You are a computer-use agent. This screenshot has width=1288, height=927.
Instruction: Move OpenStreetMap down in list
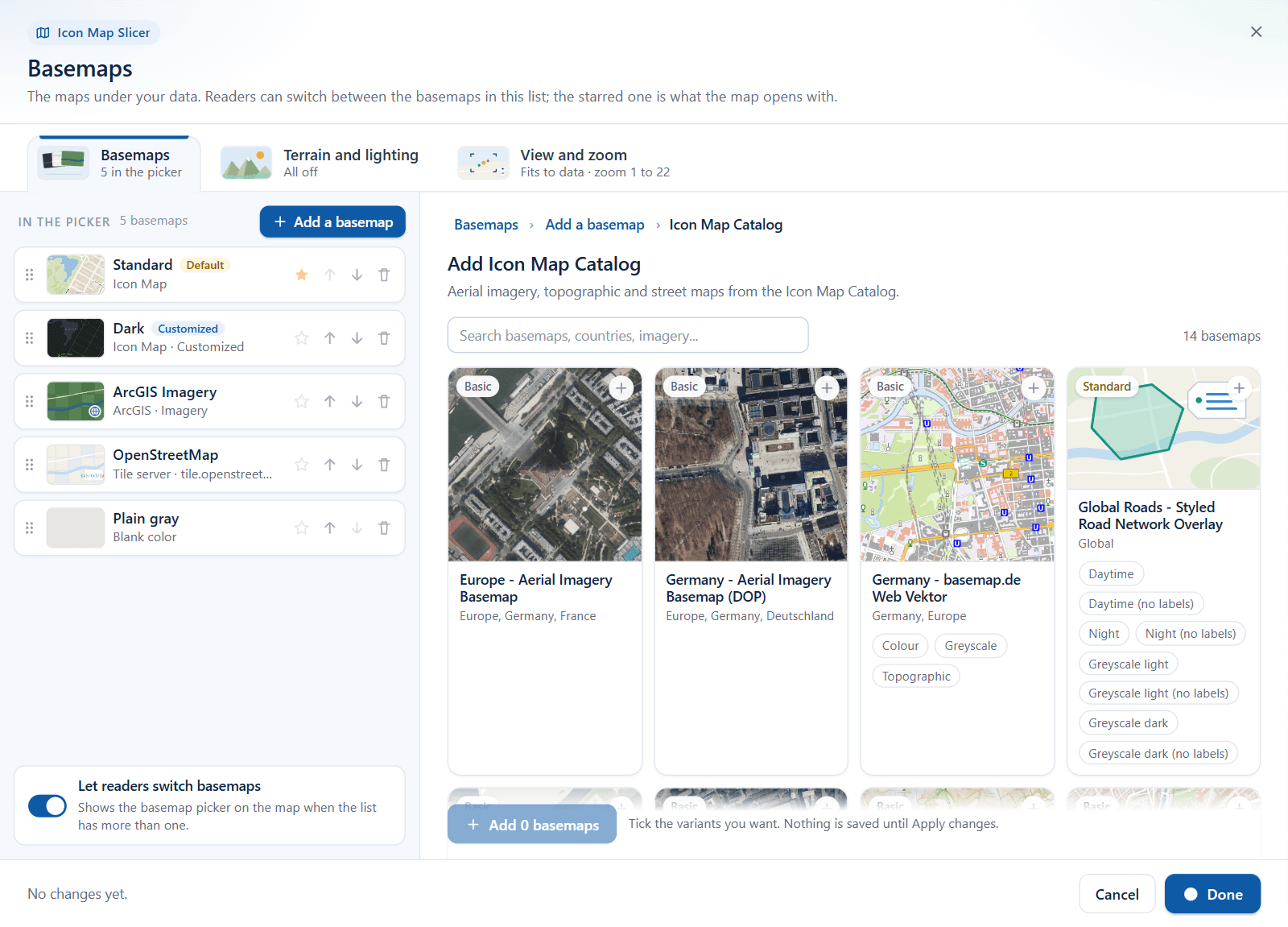357,465
